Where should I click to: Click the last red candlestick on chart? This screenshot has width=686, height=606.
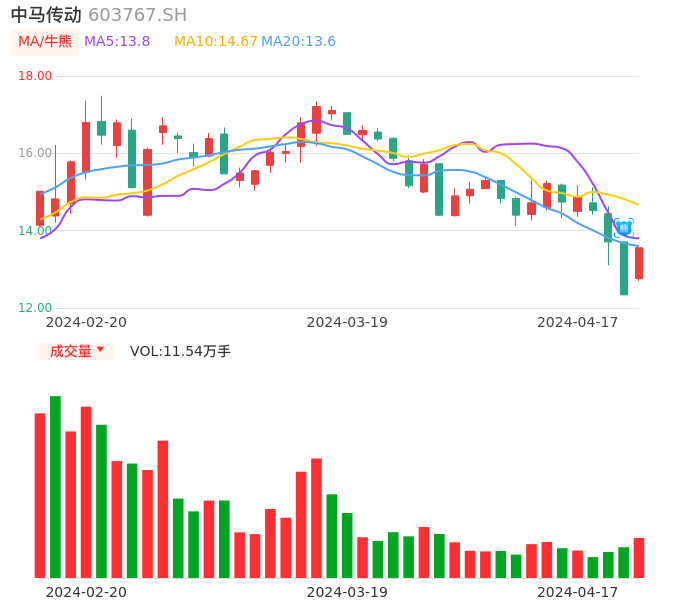(639, 263)
